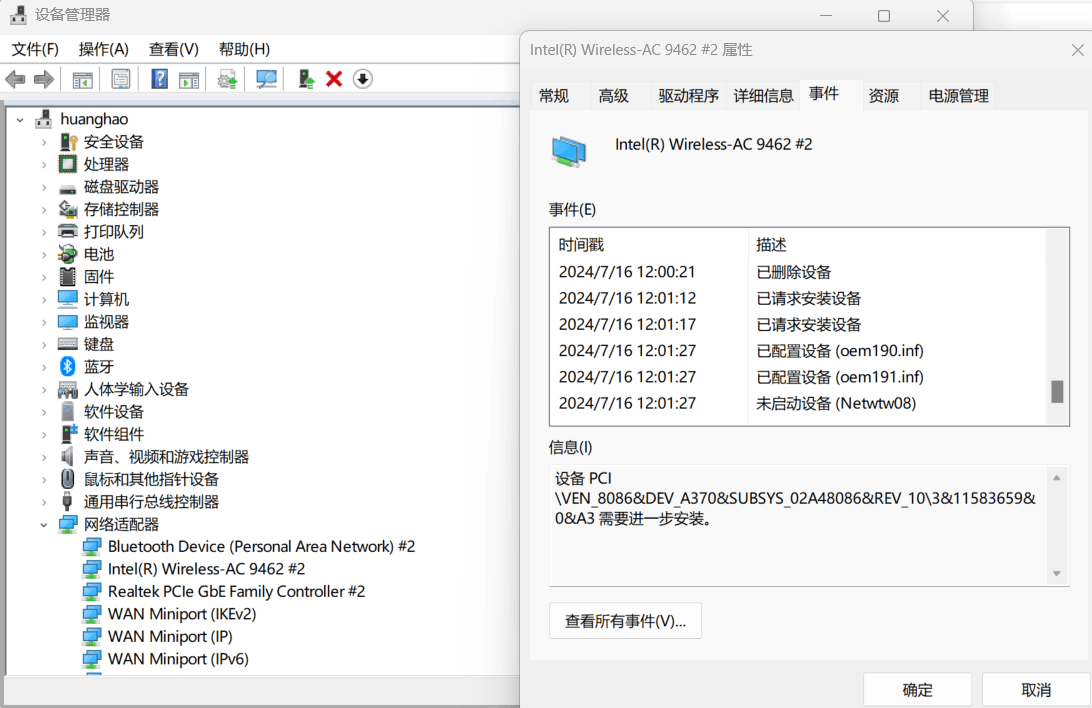
Task: Click the info box scroll-up arrow
Action: click(1056, 478)
